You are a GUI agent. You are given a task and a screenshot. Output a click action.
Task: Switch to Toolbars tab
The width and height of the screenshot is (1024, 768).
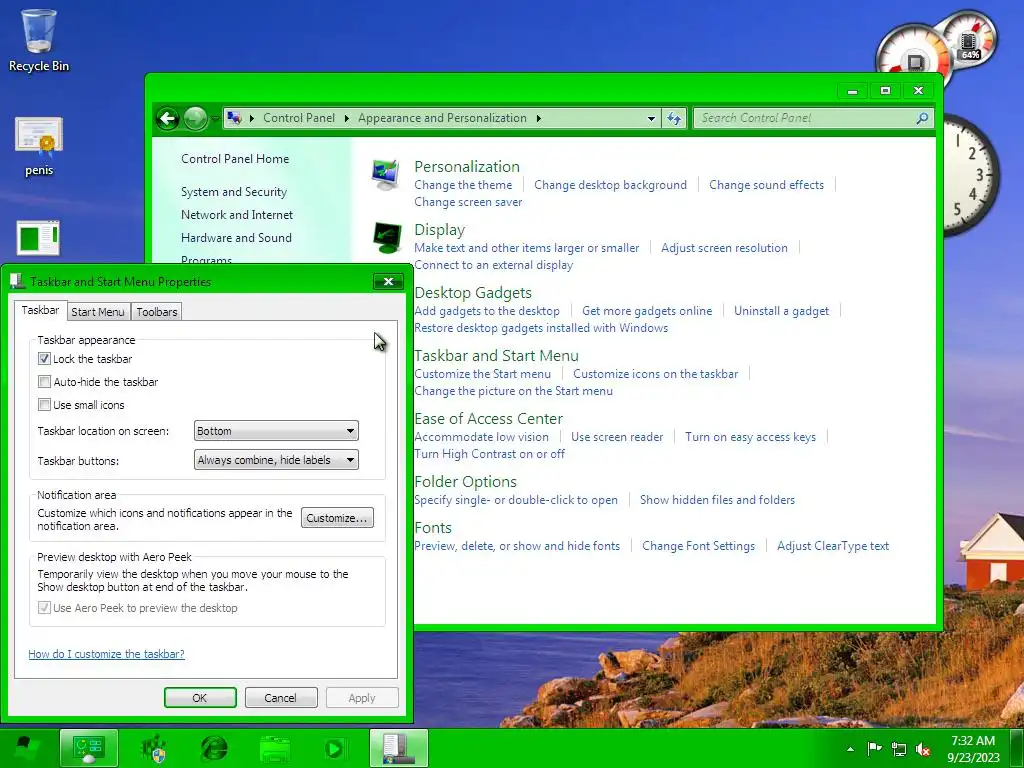point(157,312)
